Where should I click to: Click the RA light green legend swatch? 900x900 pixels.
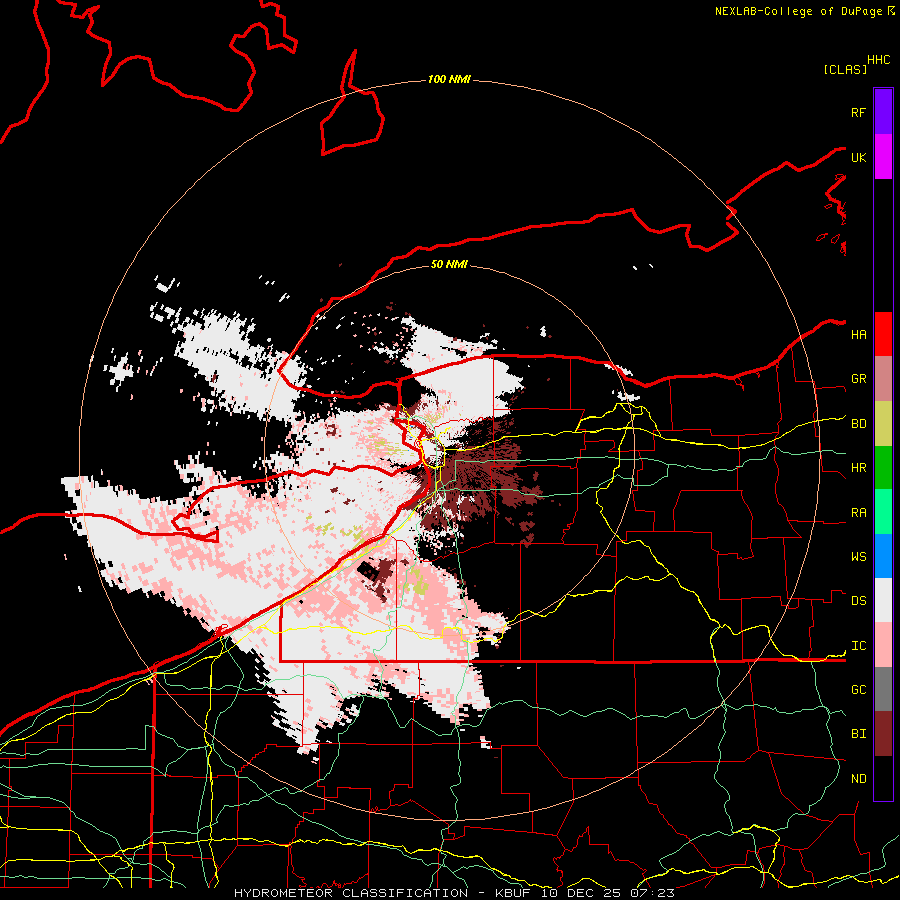[x=883, y=512]
